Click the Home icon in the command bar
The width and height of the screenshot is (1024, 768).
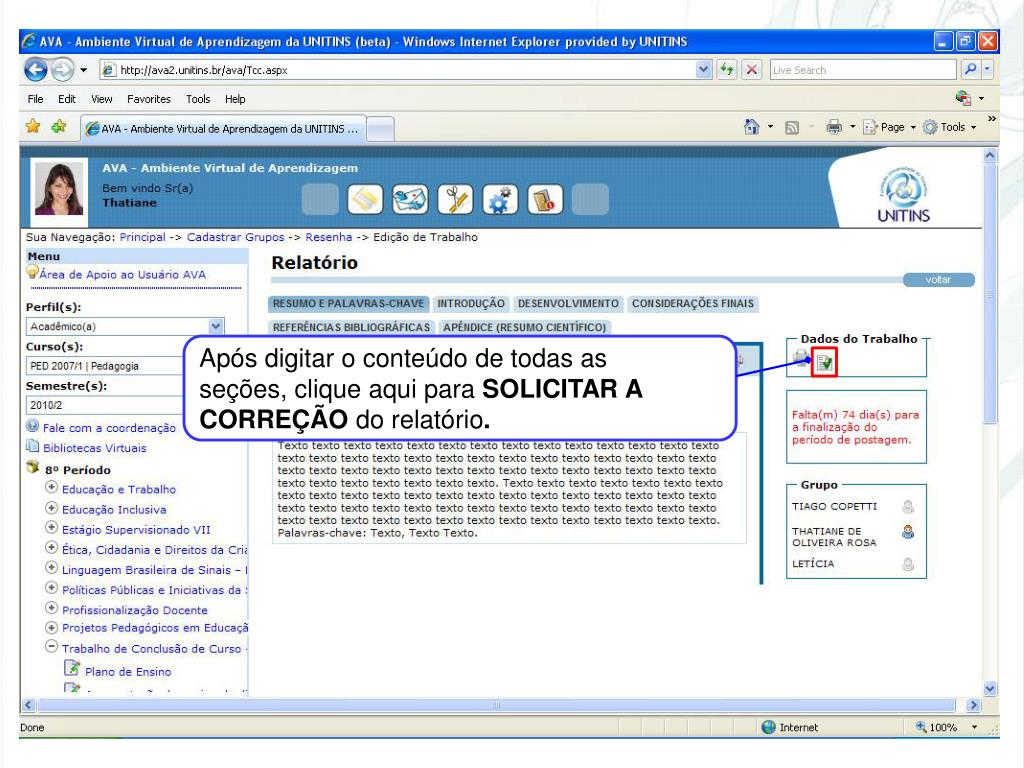click(752, 127)
